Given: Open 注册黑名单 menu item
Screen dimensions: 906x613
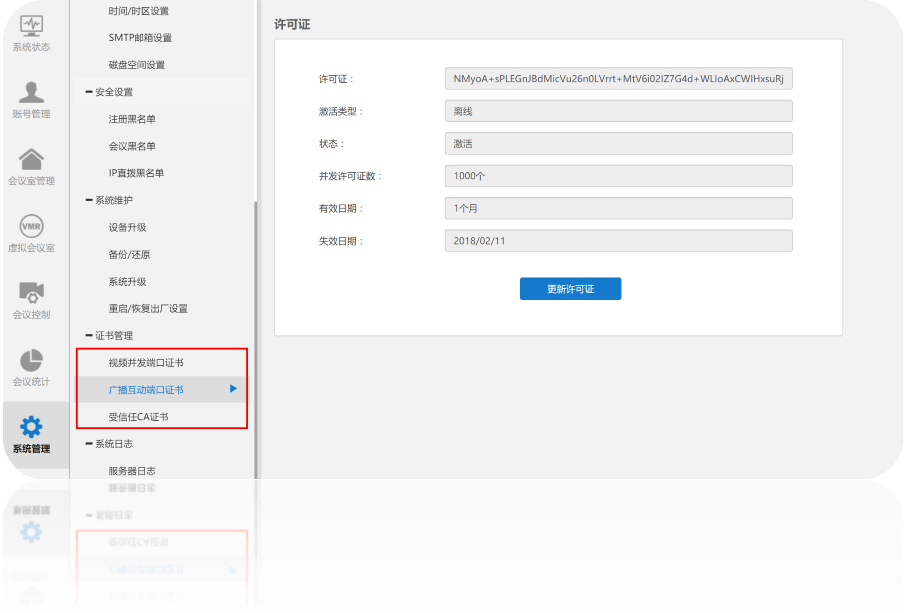Looking at the screenshot, I should [x=132, y=119].
